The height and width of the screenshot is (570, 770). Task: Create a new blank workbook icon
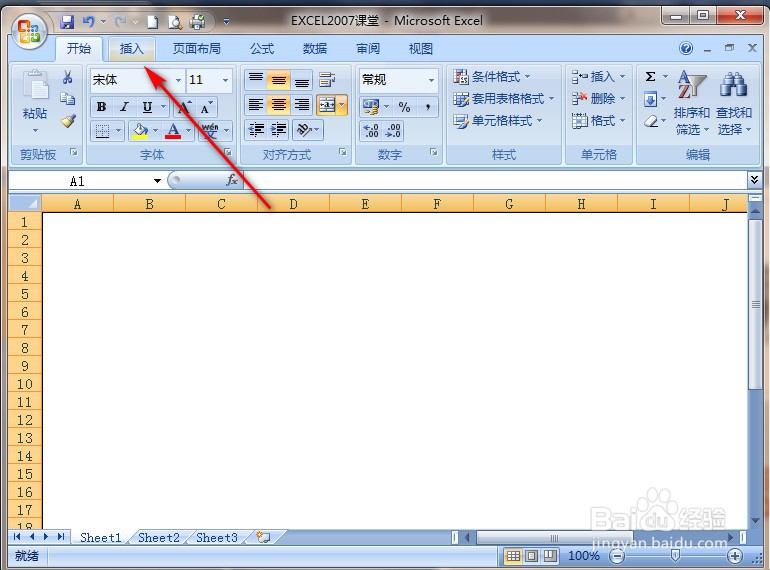tap(153, 22)
